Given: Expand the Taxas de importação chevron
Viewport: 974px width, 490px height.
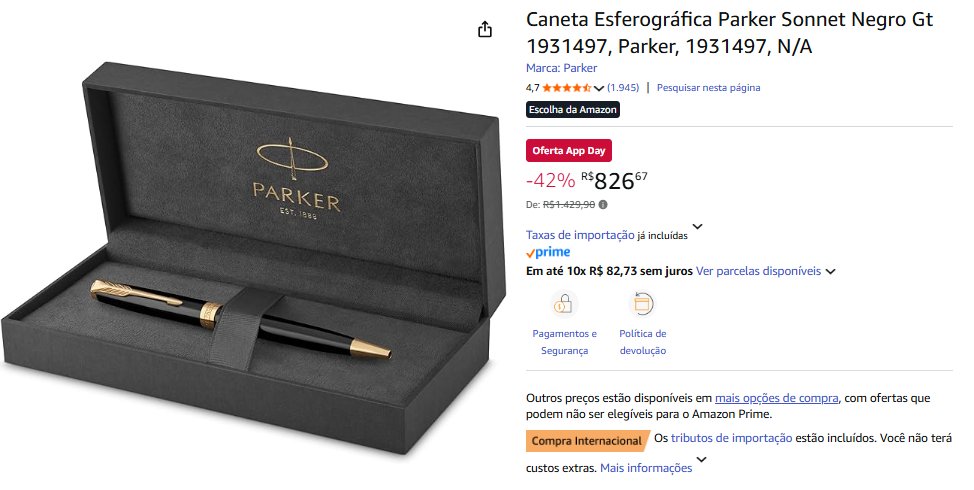Looking at the screenshot, I should (698, 227).
